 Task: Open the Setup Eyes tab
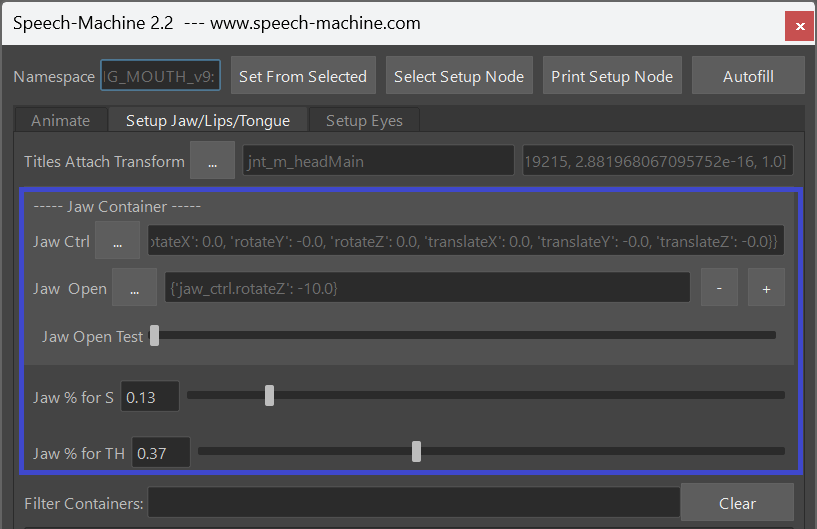364,121
